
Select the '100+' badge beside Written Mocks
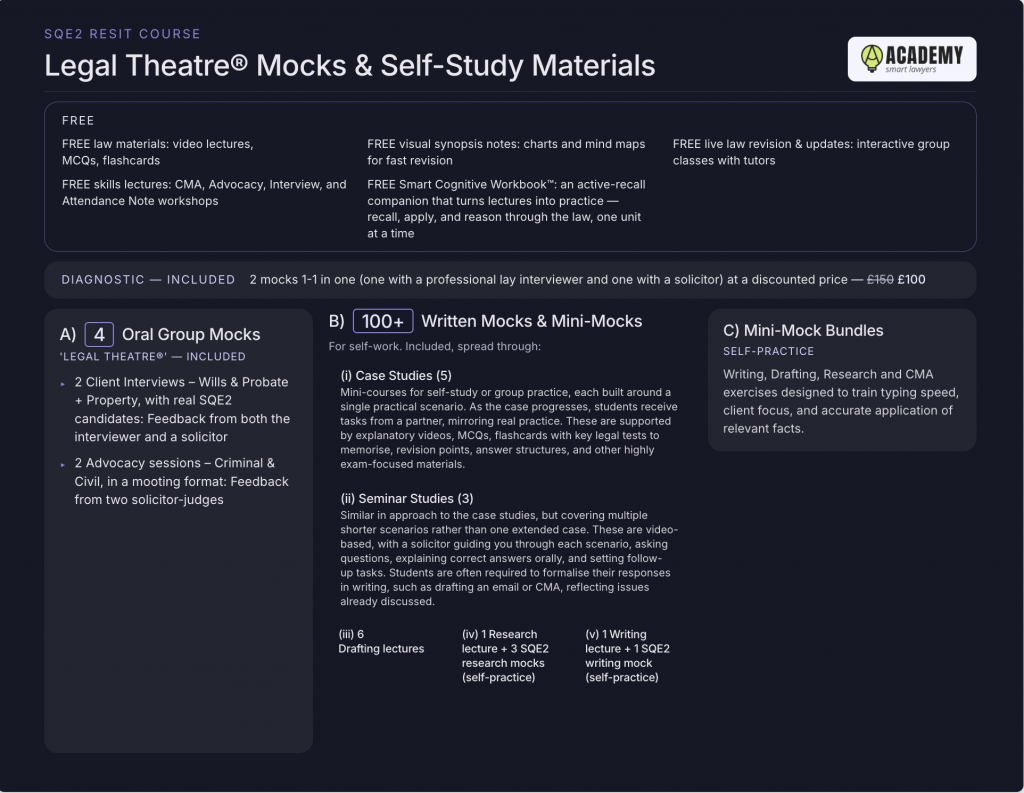383,321
